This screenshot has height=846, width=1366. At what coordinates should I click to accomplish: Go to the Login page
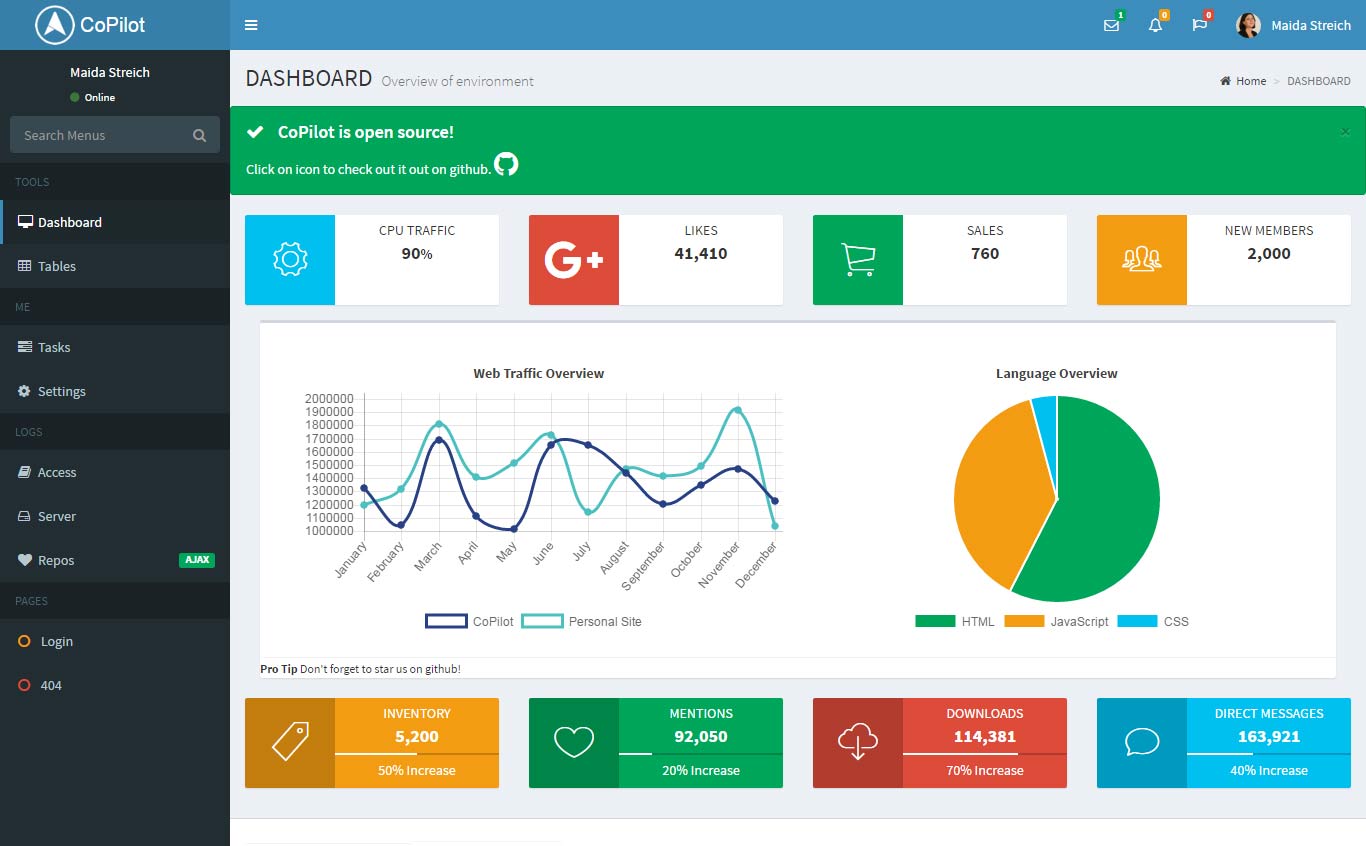(115, 641)
